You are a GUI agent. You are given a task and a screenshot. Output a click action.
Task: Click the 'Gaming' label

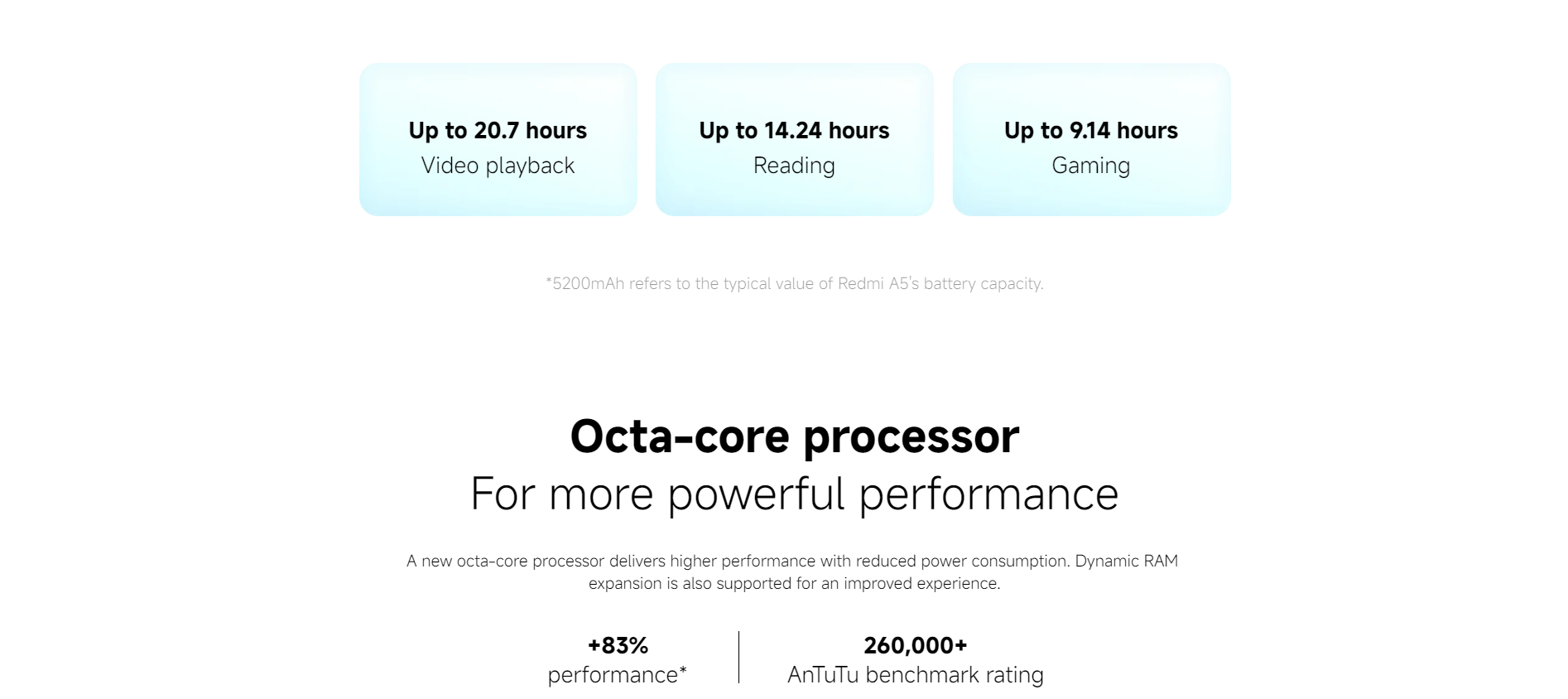[x=1091, y=166]
